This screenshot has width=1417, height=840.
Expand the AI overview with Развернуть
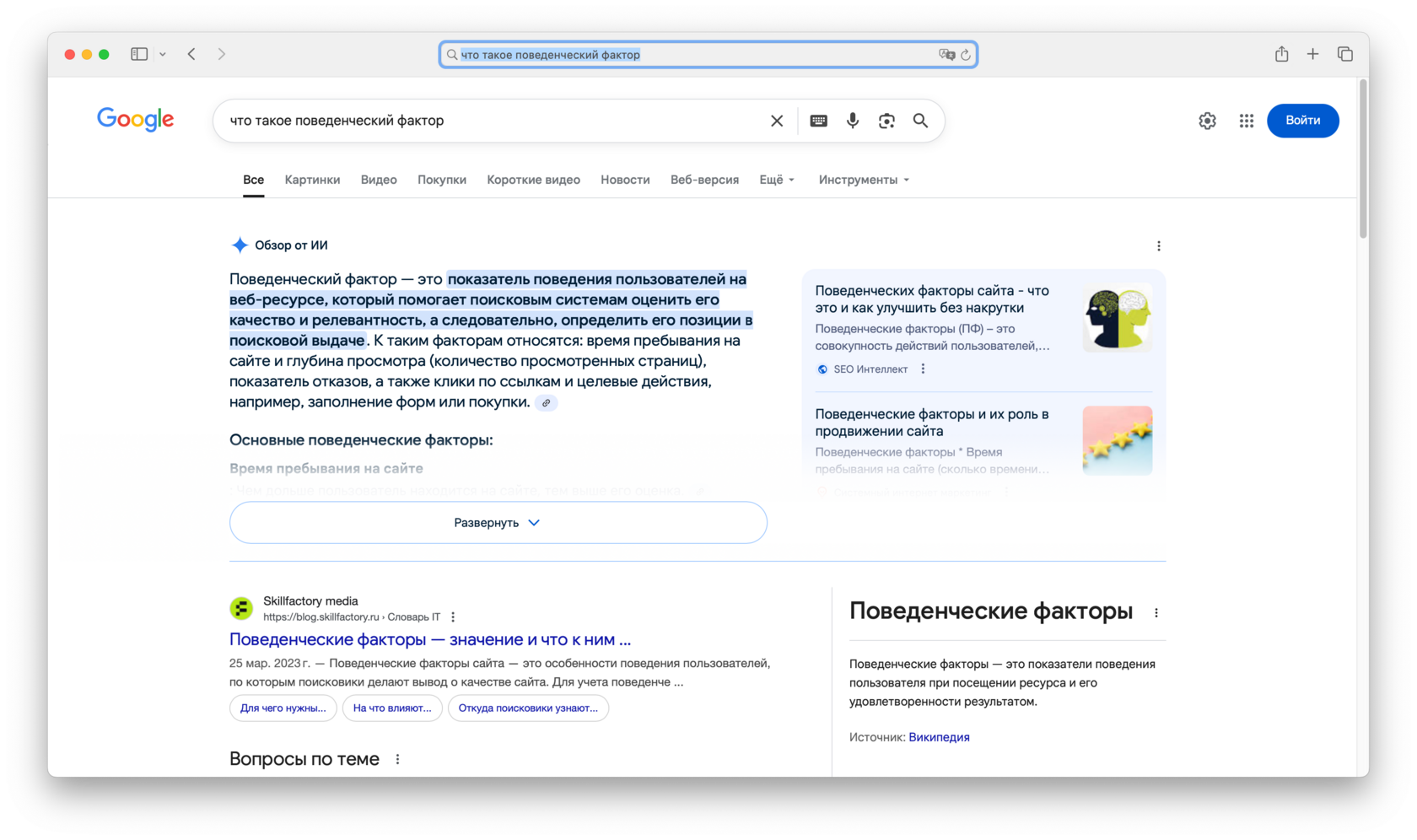click(x=498, y=523)
